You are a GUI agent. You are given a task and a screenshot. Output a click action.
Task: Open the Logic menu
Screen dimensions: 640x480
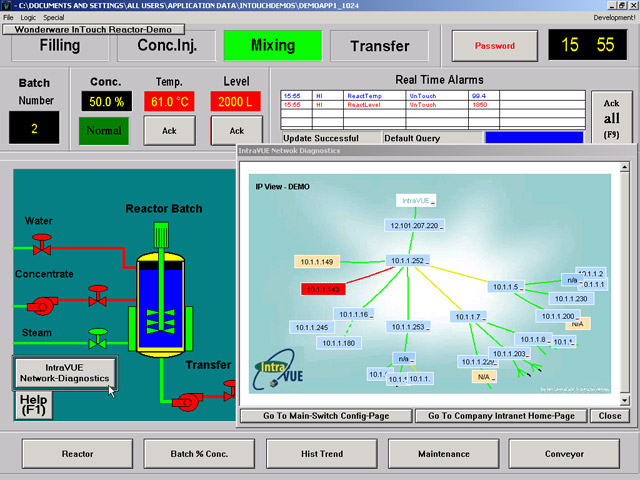(28, 18)
